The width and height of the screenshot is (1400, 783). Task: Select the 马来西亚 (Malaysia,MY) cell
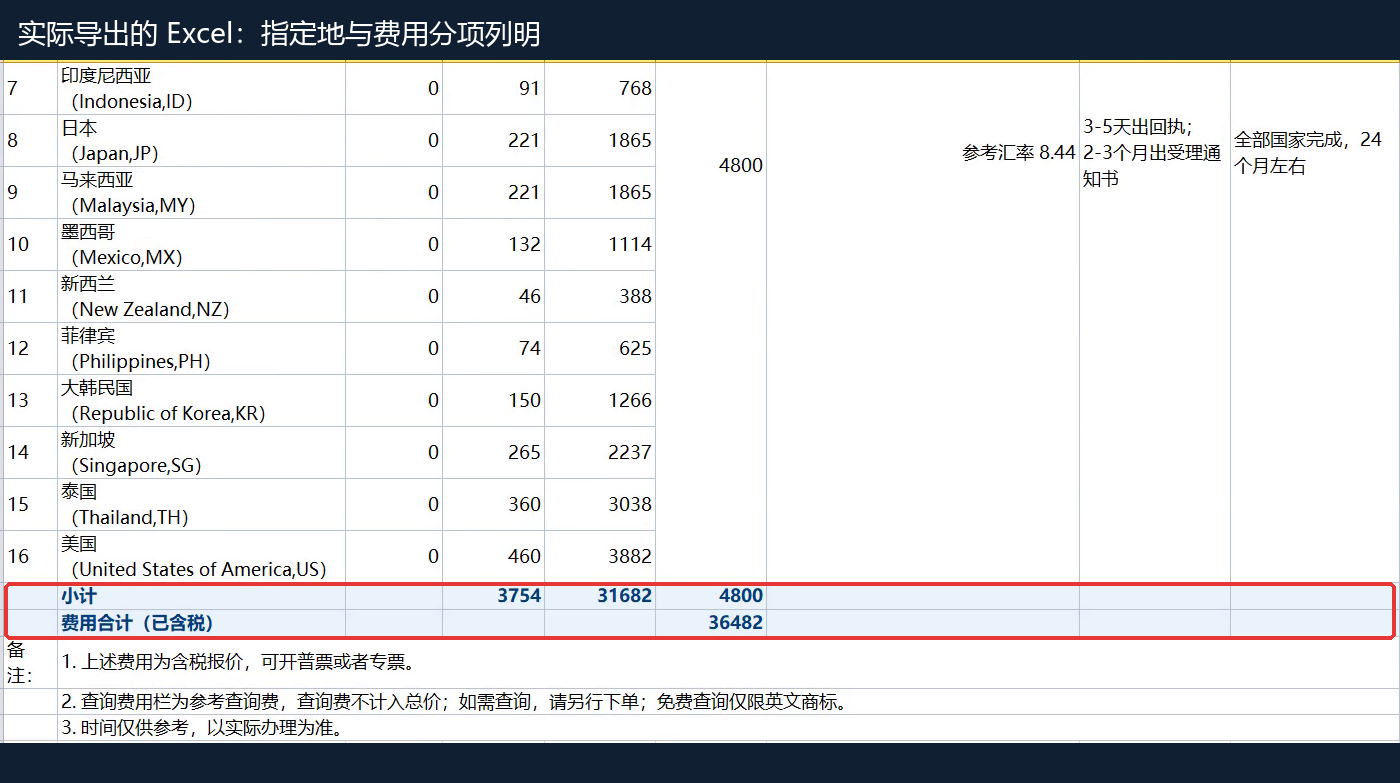point(201,192)
